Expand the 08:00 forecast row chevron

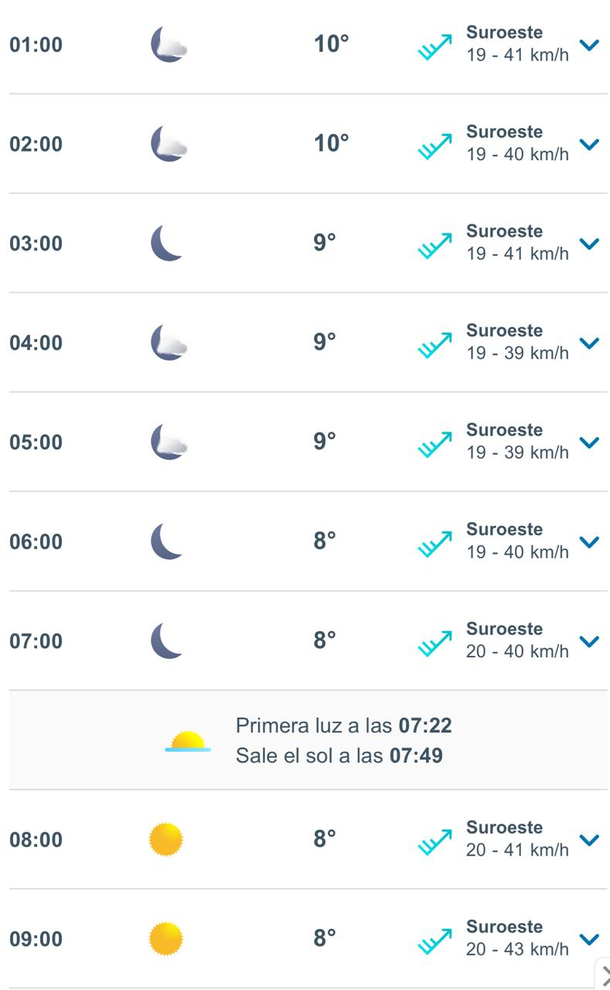[589, 840]
